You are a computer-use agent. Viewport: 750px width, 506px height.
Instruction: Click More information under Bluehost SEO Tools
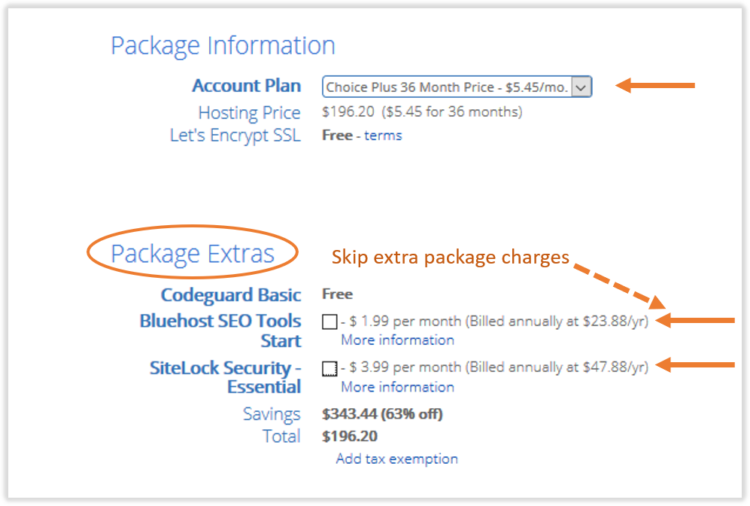pyautogui.click(x=397, y=340)
